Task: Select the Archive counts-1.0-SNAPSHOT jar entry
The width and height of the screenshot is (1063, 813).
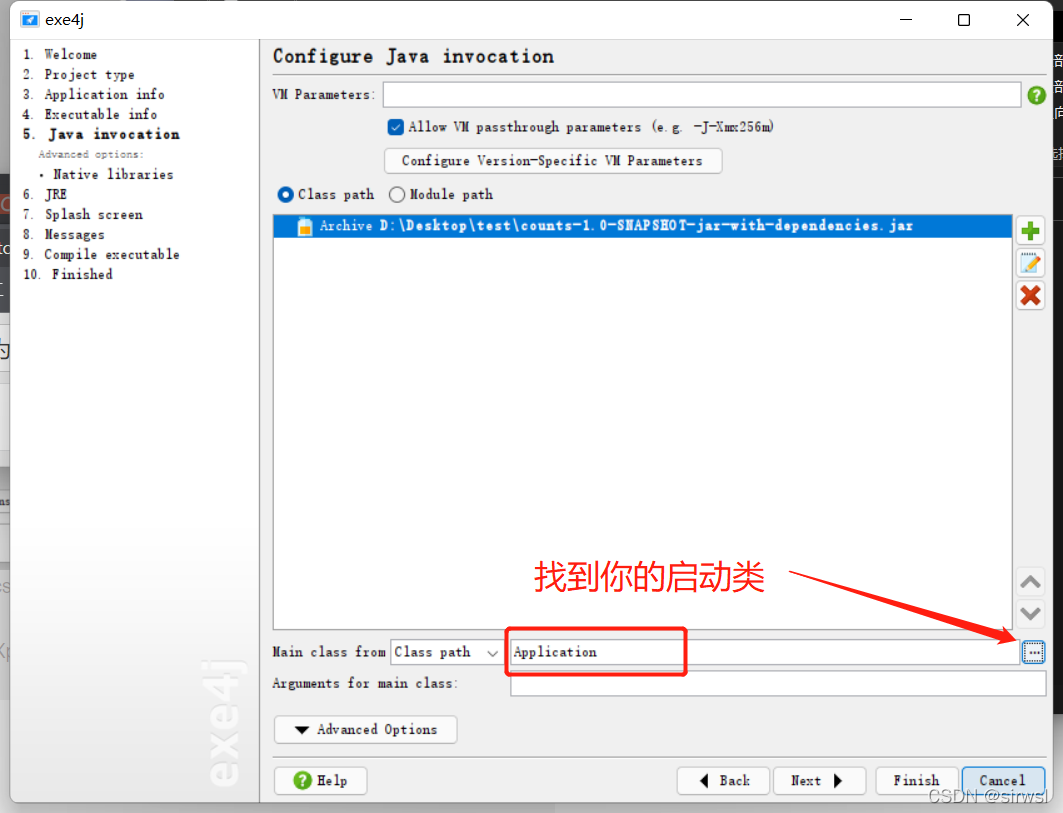Action: [x=642, y=226]
